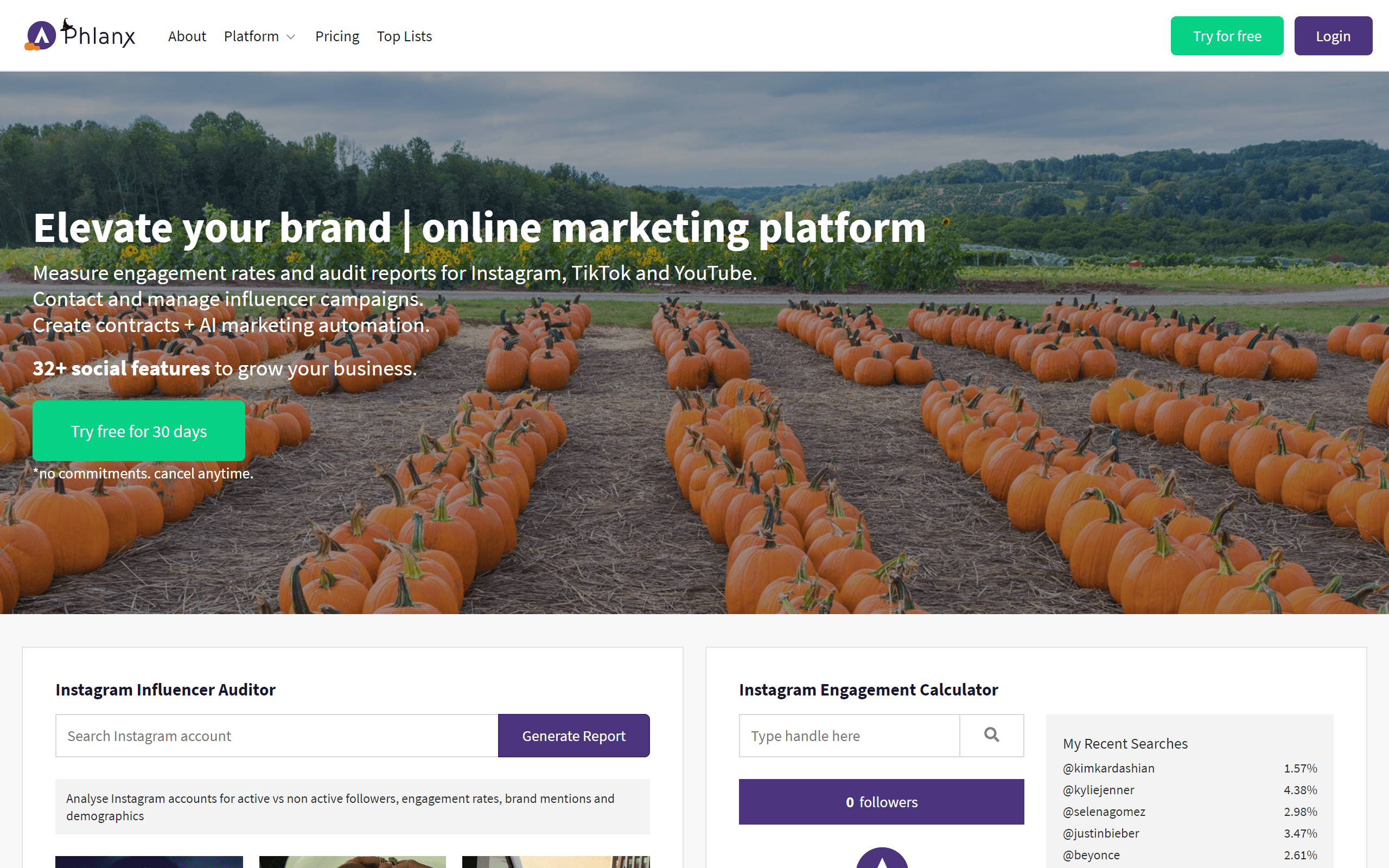The width and height of the screenshot is (1389, 868).
Task: Select @kyliejenner from recent searches
Action: [1098, 790]
